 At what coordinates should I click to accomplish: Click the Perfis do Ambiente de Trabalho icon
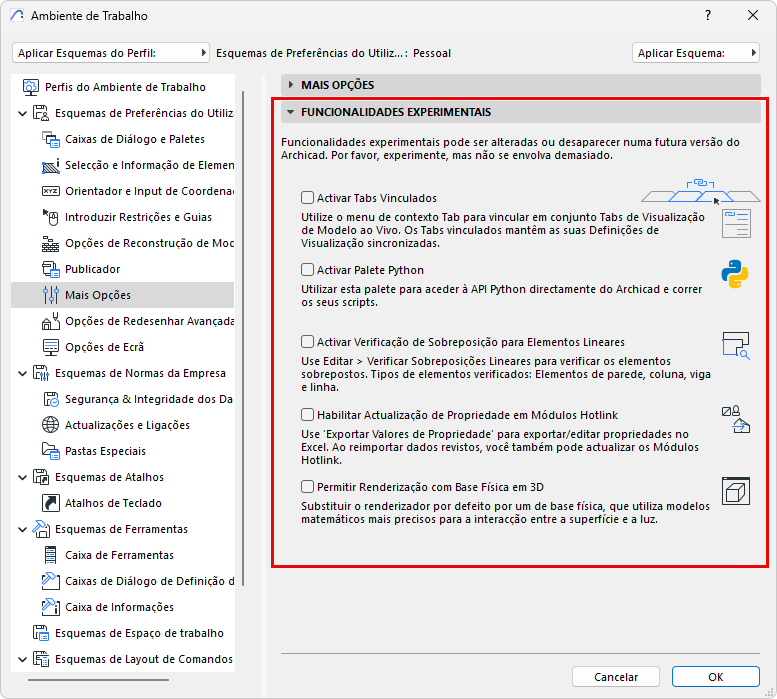pyautogui.click(x=31, y=87)
